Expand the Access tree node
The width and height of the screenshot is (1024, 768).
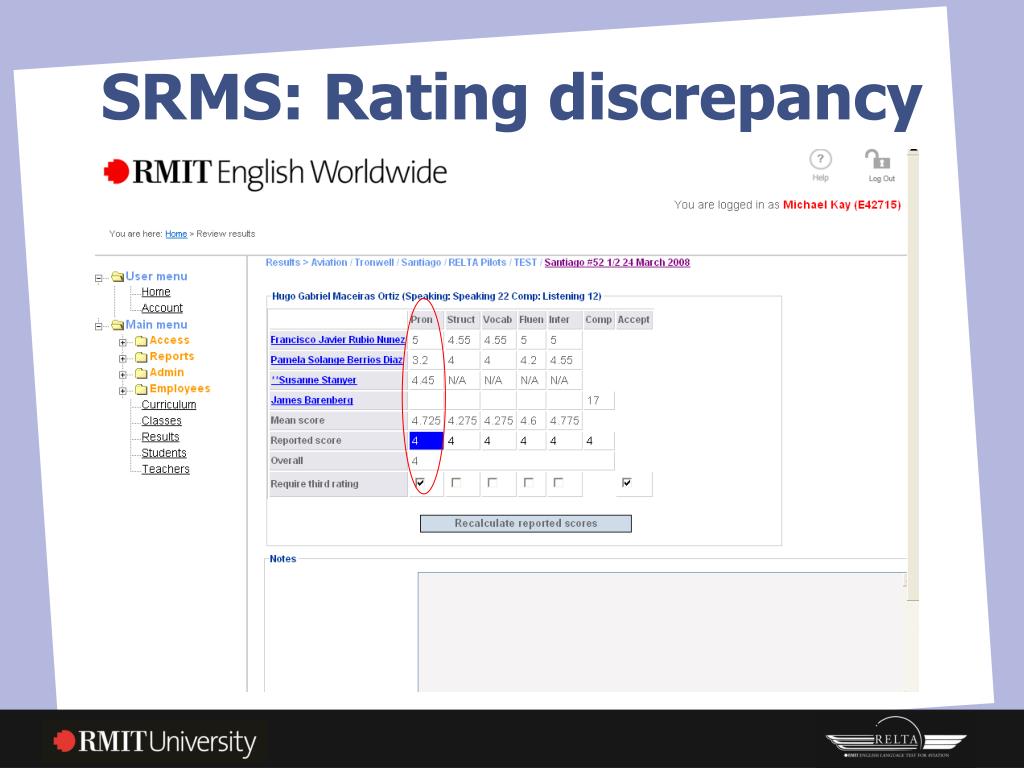[x=122, y=342]
